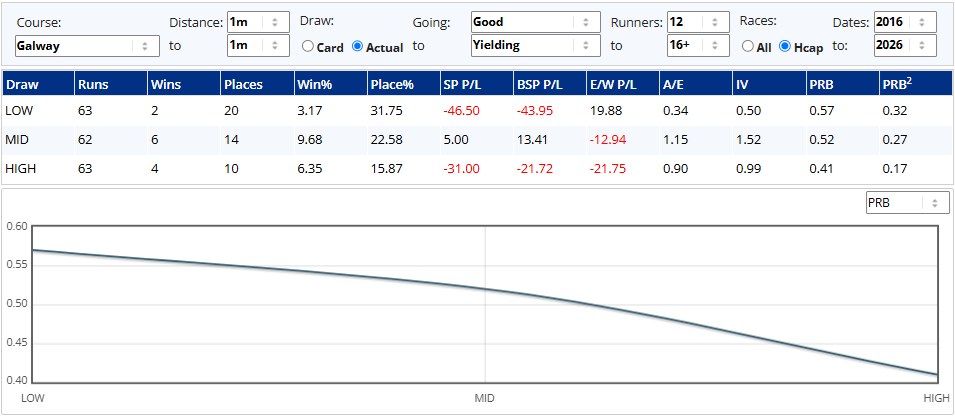Click the MID point on PRB chart

(x=485, y=289)
